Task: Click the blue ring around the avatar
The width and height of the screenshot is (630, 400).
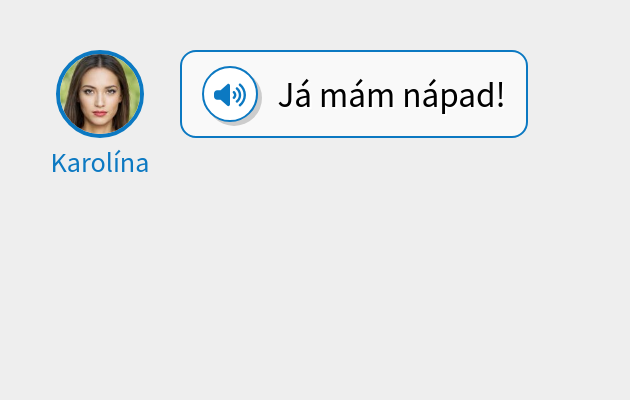Action: (58, 94)
